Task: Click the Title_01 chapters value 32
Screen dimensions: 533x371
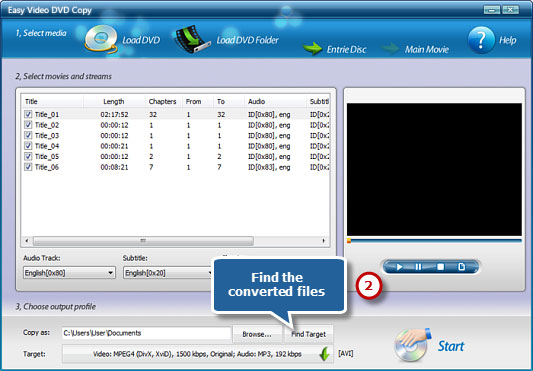Action: tap(153, 115)
